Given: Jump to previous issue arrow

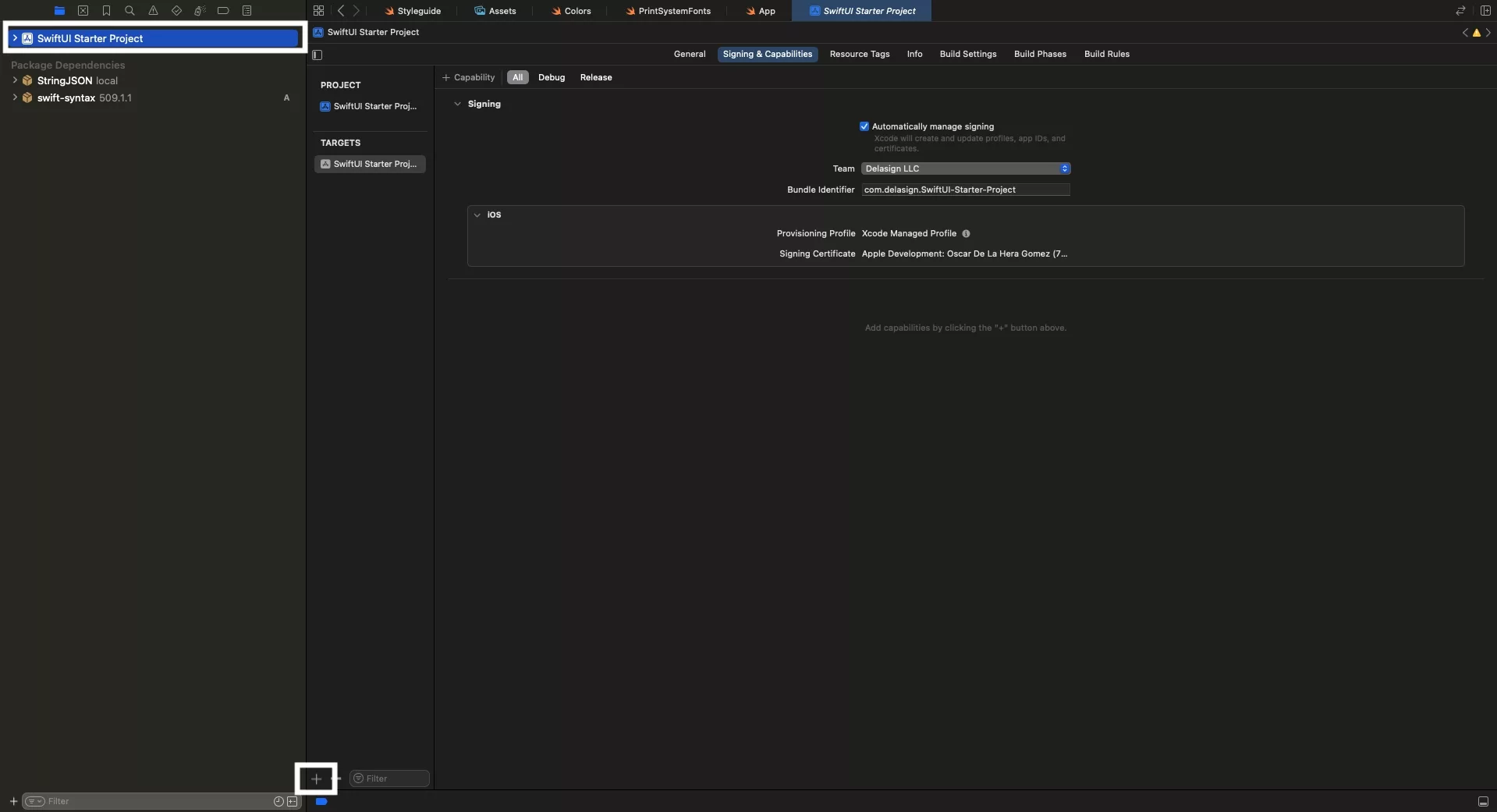Looking at the screenshot, I should (x=1465, y=33).
